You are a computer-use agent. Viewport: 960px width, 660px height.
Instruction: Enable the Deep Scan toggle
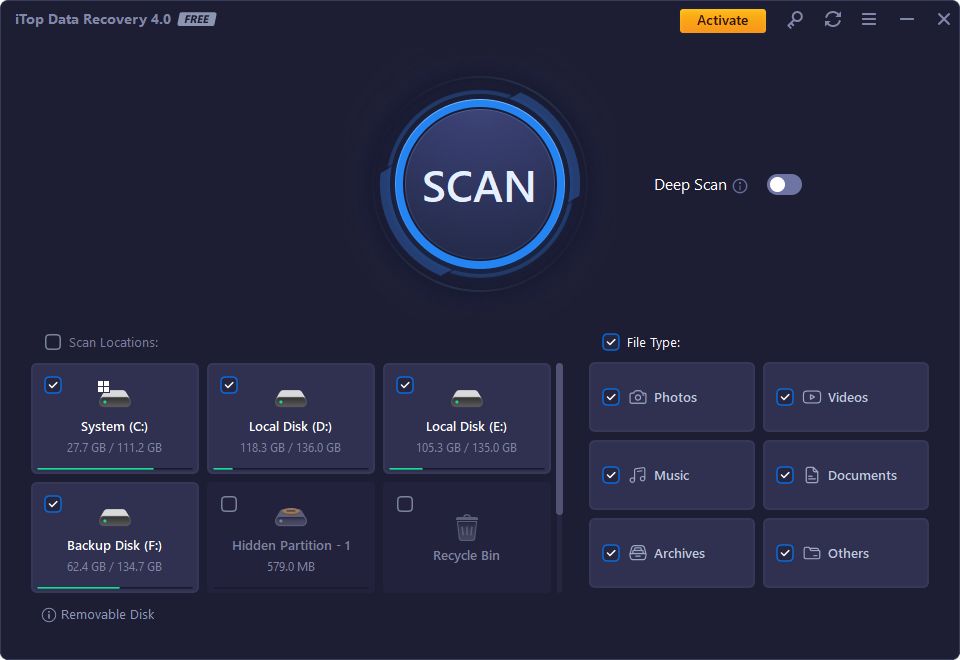(784, 185)
